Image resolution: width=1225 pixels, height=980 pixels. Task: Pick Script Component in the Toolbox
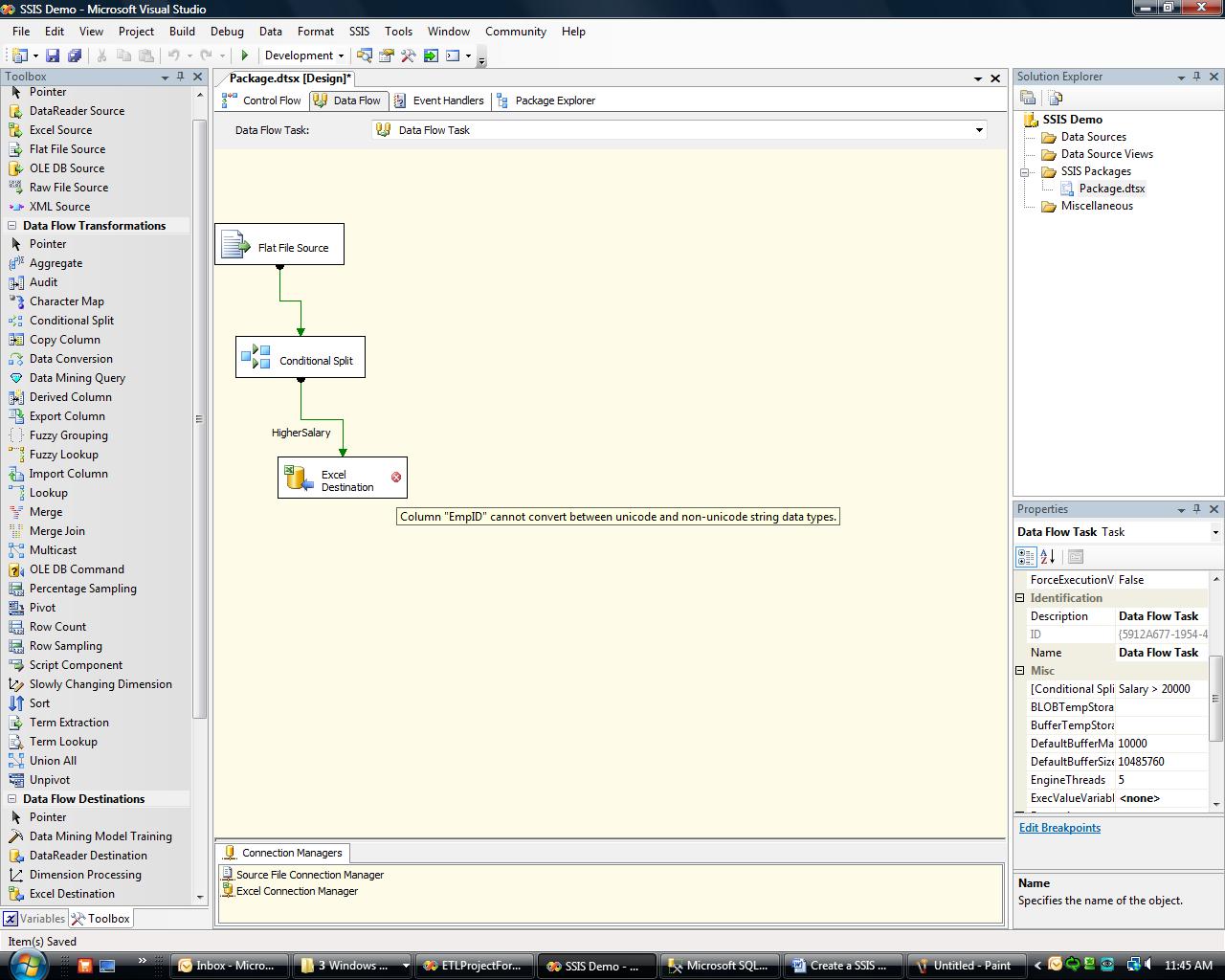[x=76, y=665]
